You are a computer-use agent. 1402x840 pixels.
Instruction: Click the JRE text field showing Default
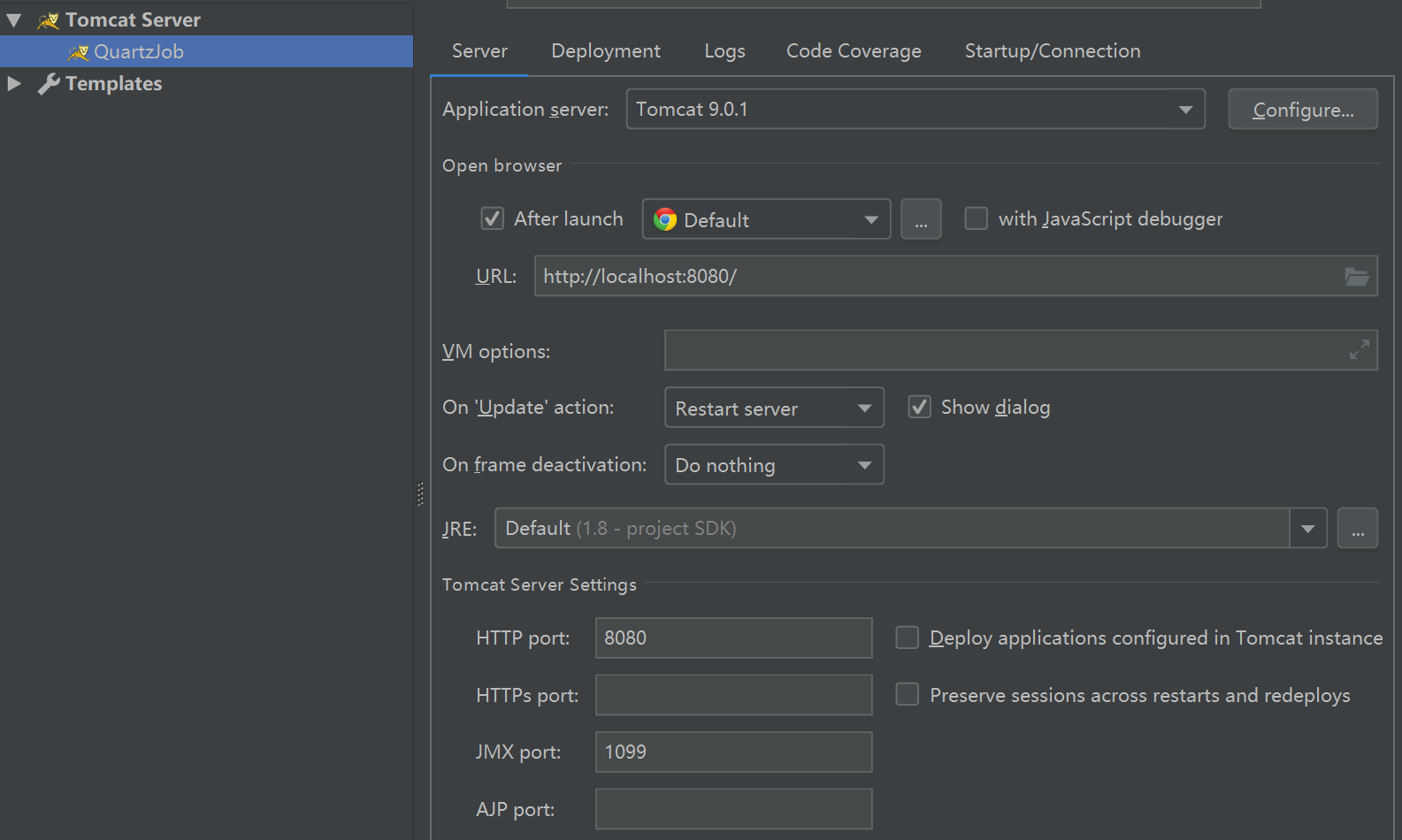pyautogui.click(x=893, y=529)
